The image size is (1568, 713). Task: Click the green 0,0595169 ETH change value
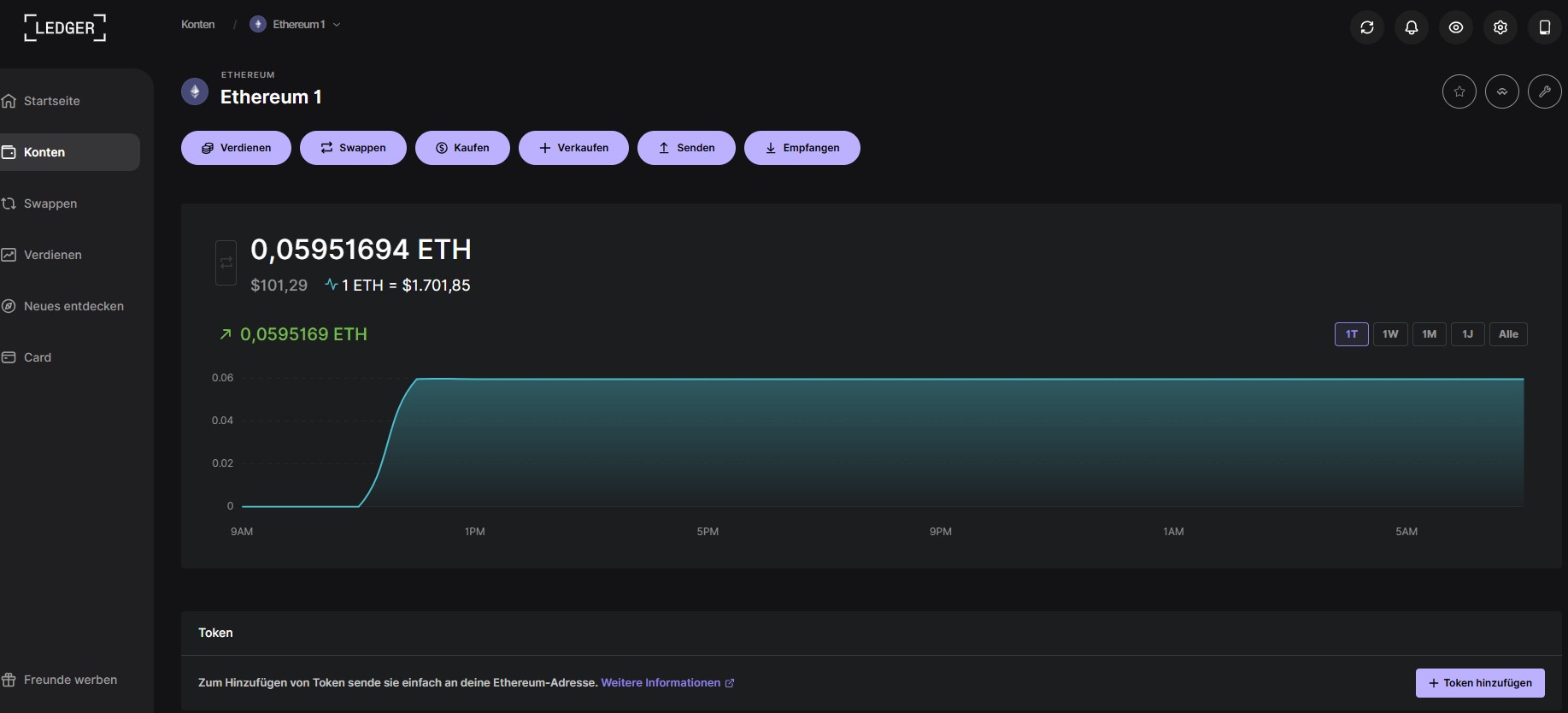point(303,334)
